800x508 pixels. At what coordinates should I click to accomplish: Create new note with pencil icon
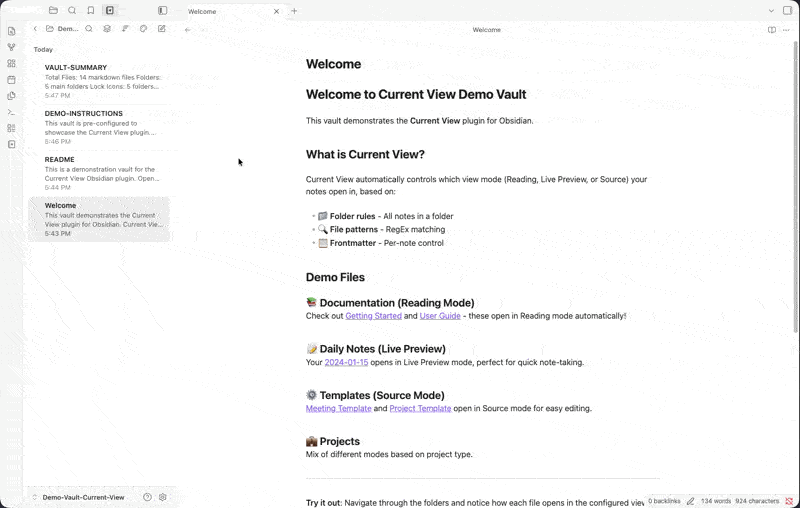pos(162,29)
